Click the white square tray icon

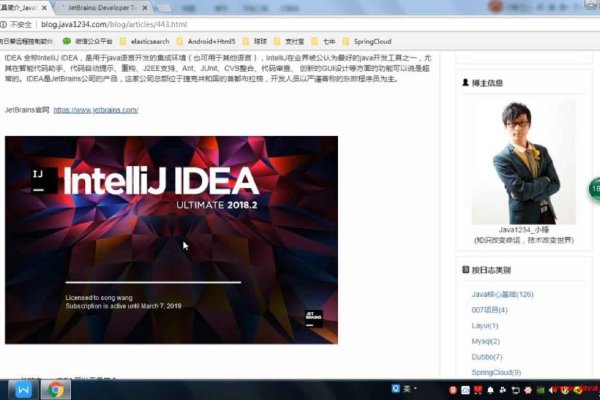click(x=465, y=390)
